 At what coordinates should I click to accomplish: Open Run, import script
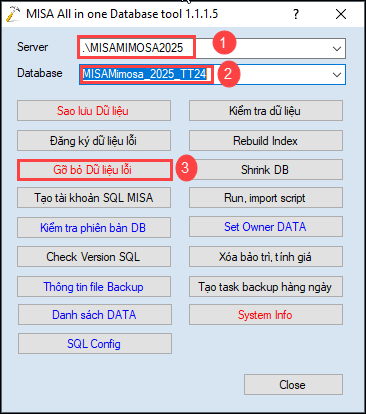click(x=266, y=198)
